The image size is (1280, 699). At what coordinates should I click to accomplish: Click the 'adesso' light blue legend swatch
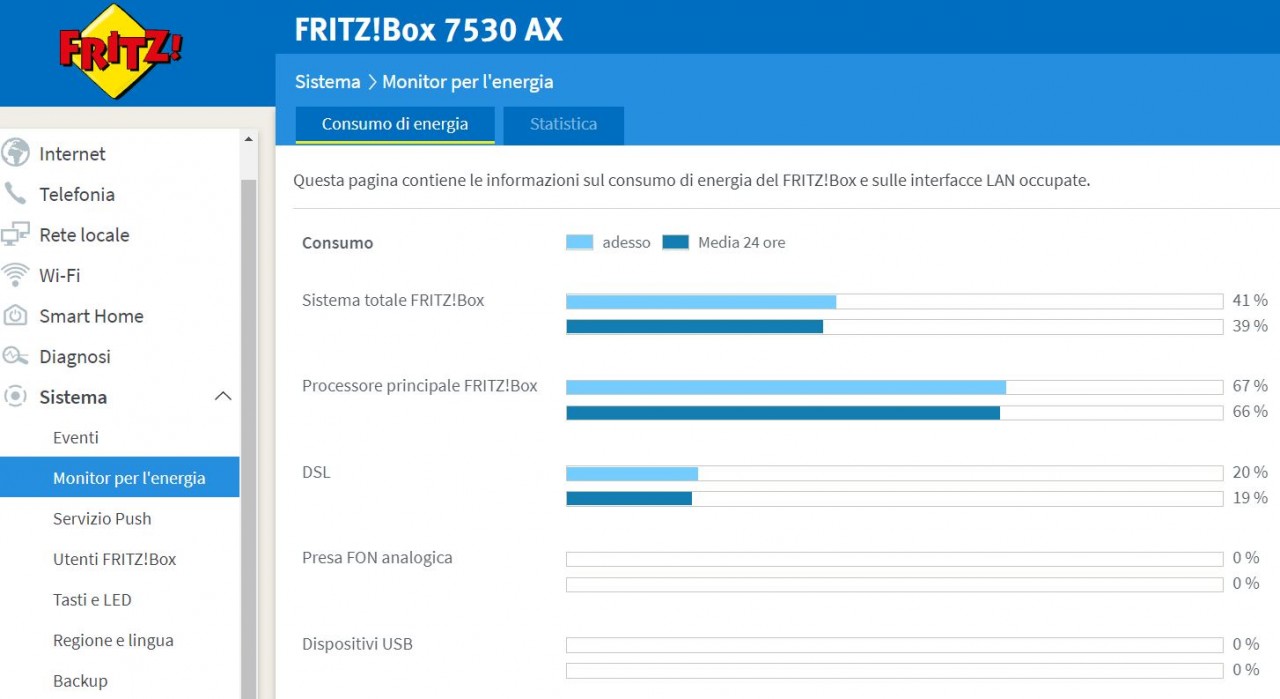point(579,242)
